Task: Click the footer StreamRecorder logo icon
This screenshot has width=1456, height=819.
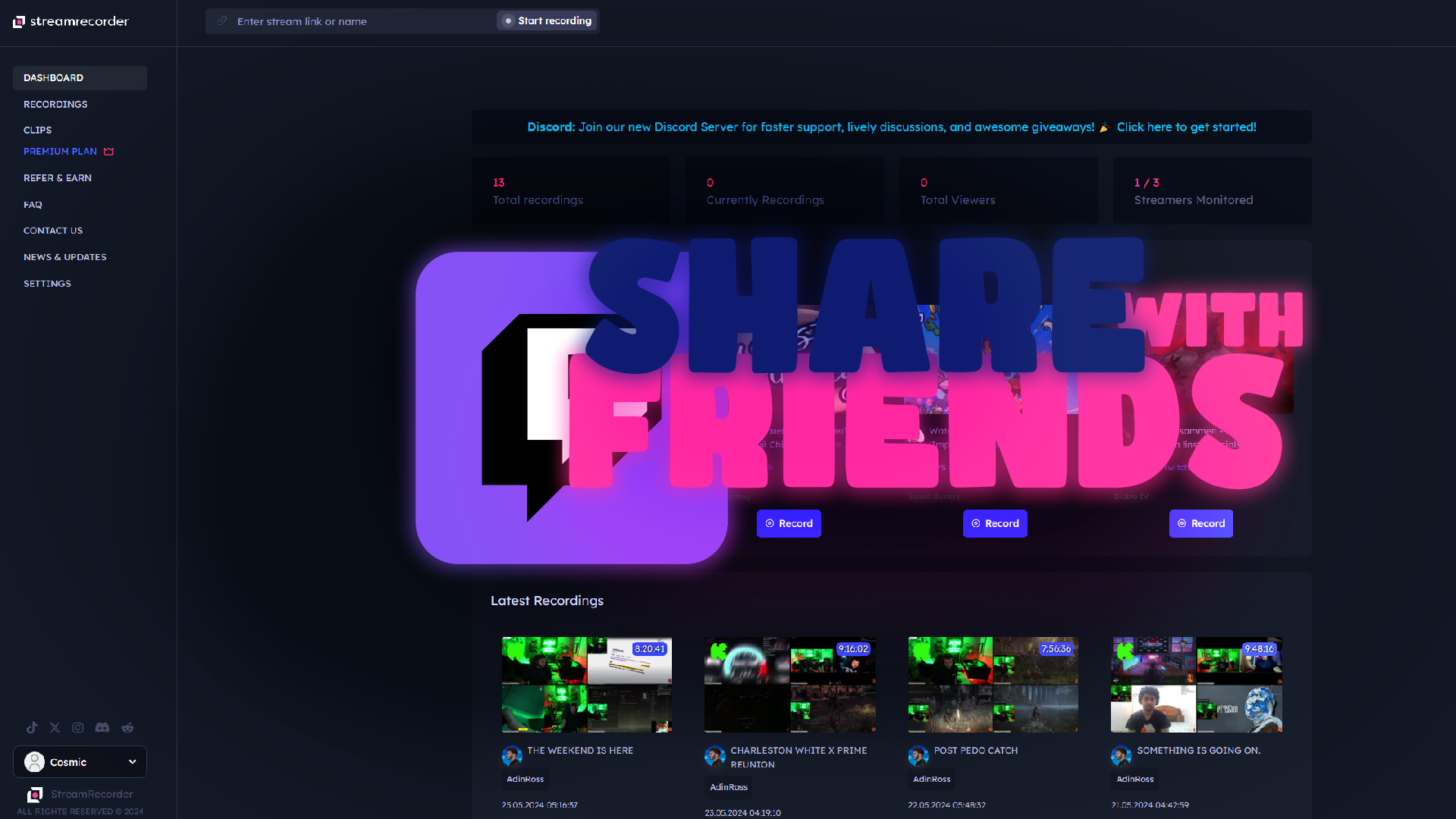Action: (x=34, y=795)
